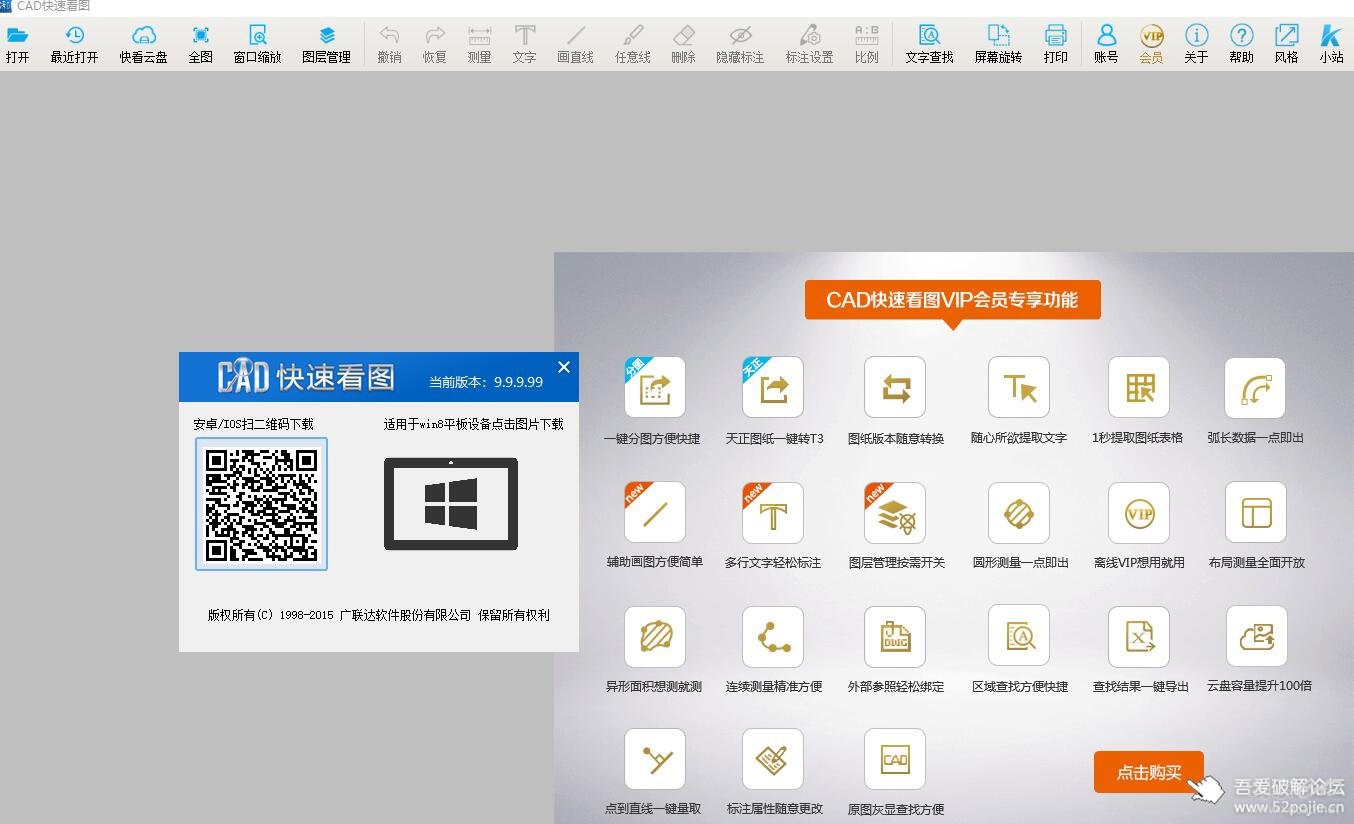Click the QR code download image

click(261, 504)
